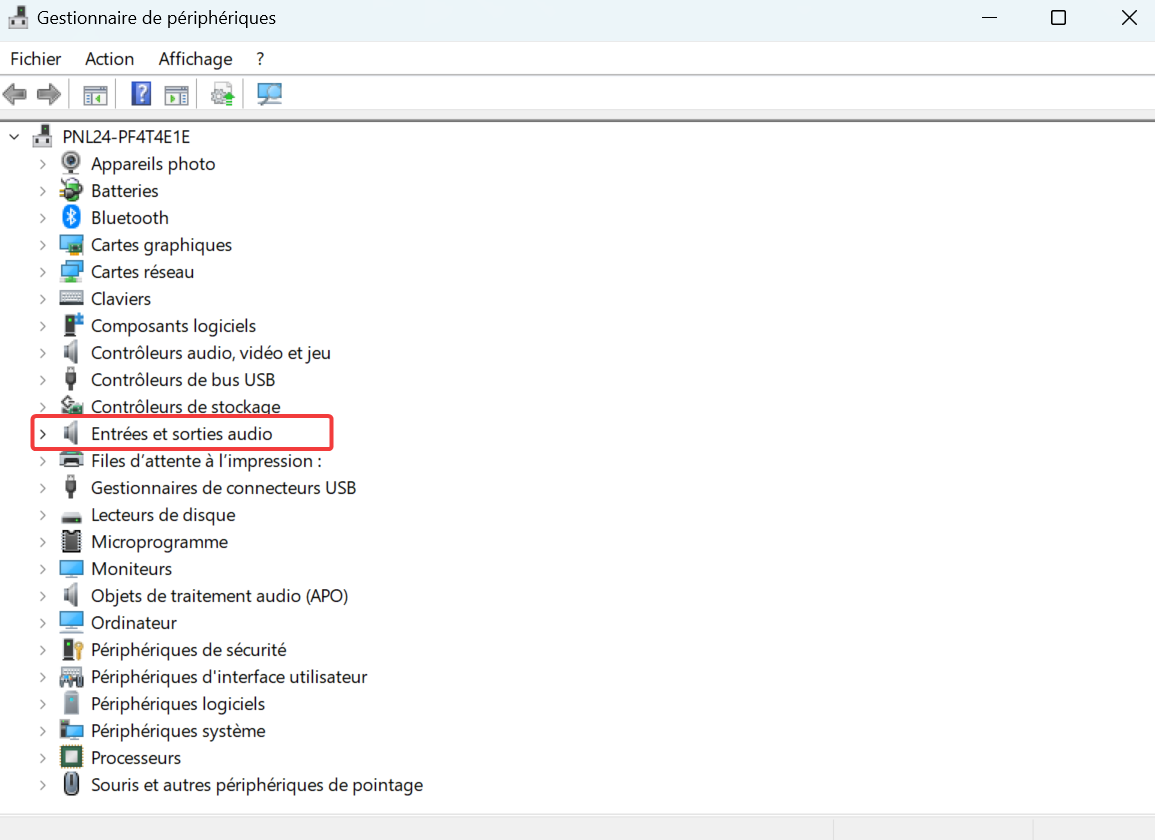Click the keyboard icon beside Claviers
The image size is (1155, 840).
point(71,298)
